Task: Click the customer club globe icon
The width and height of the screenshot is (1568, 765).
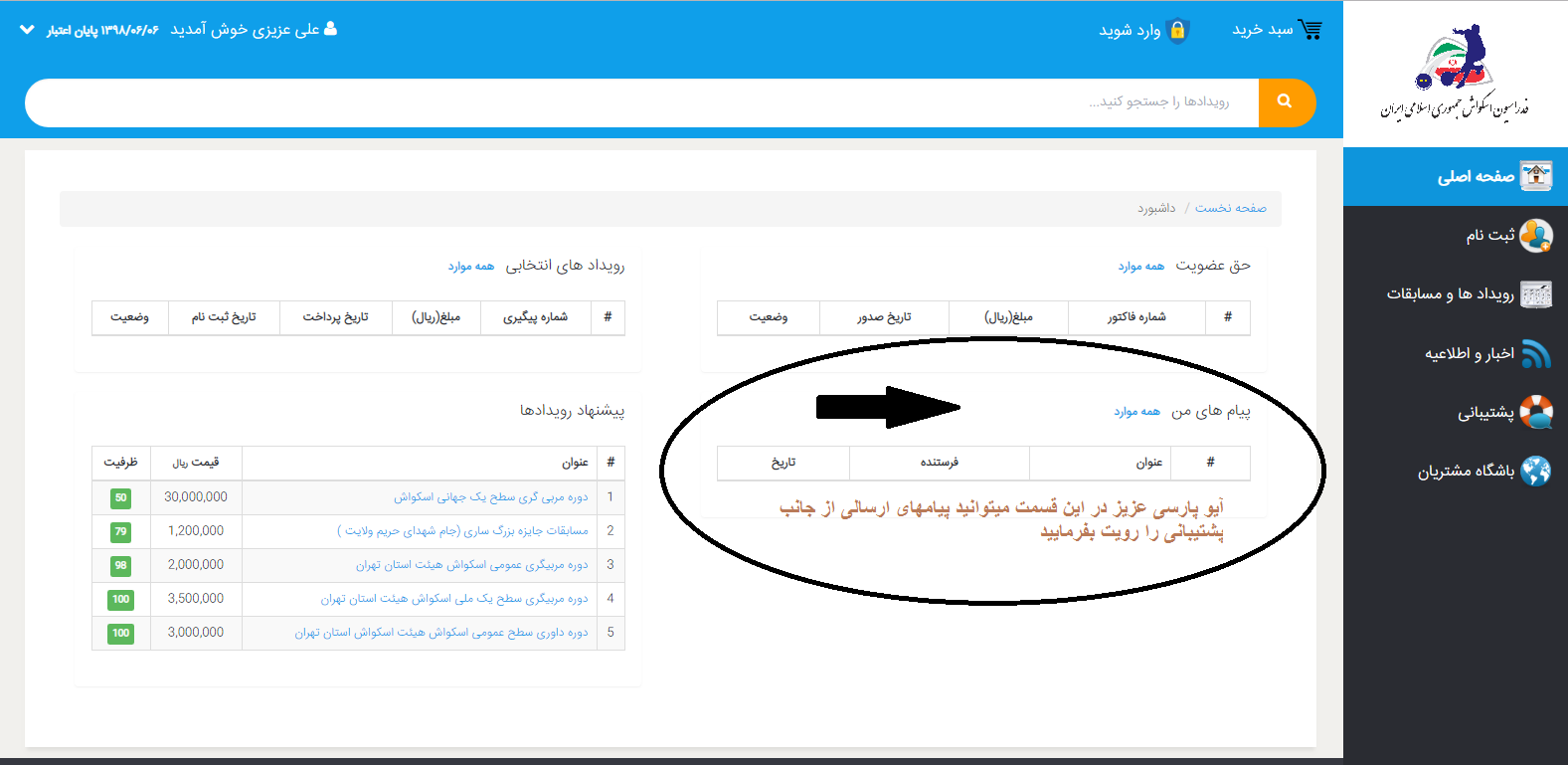Action: [1536, 471]
